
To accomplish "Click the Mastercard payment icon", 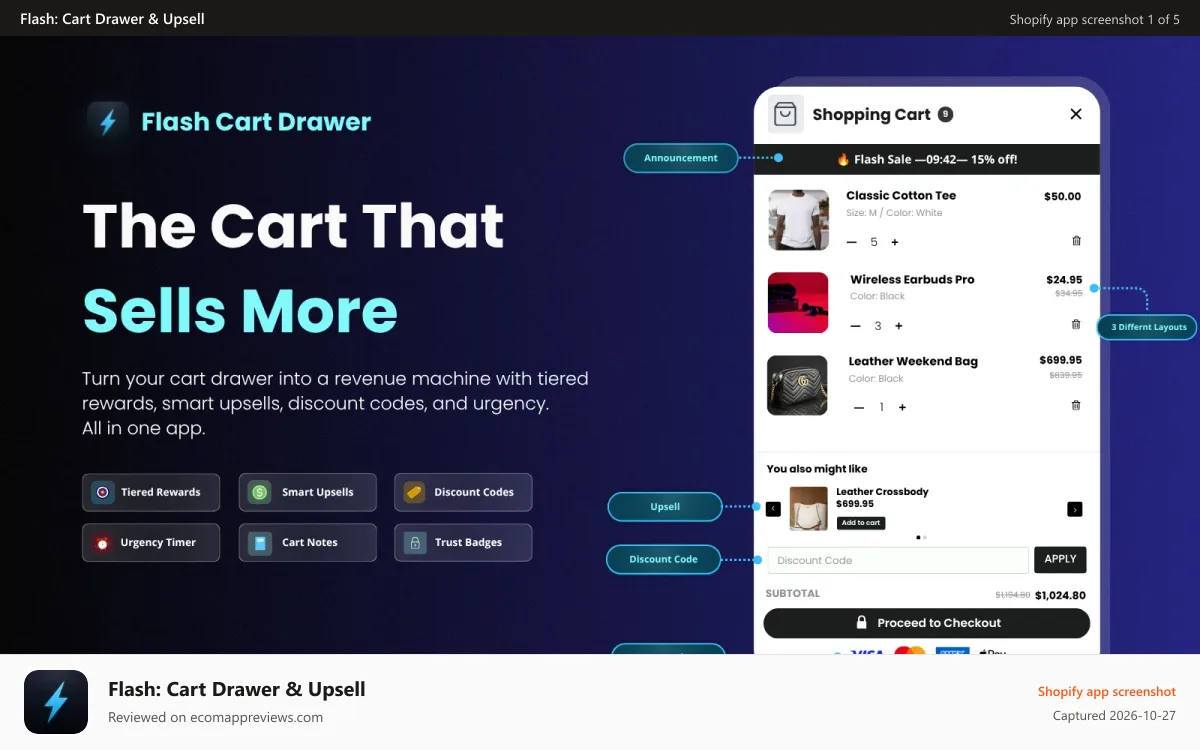I will 909,652.
